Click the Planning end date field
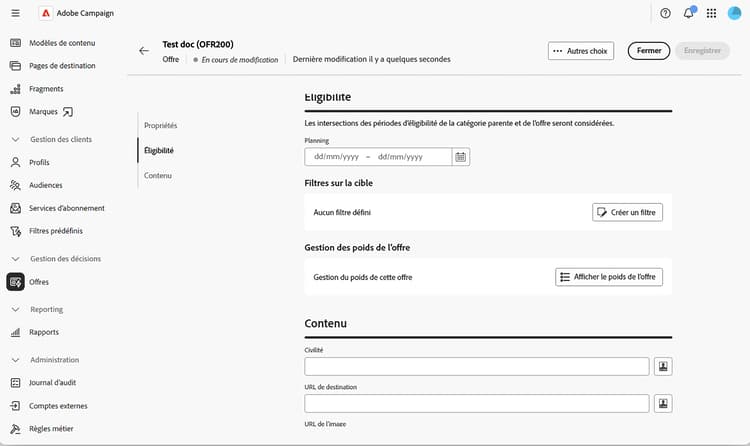Screen dimensions: 750x446 click(400, 156)
